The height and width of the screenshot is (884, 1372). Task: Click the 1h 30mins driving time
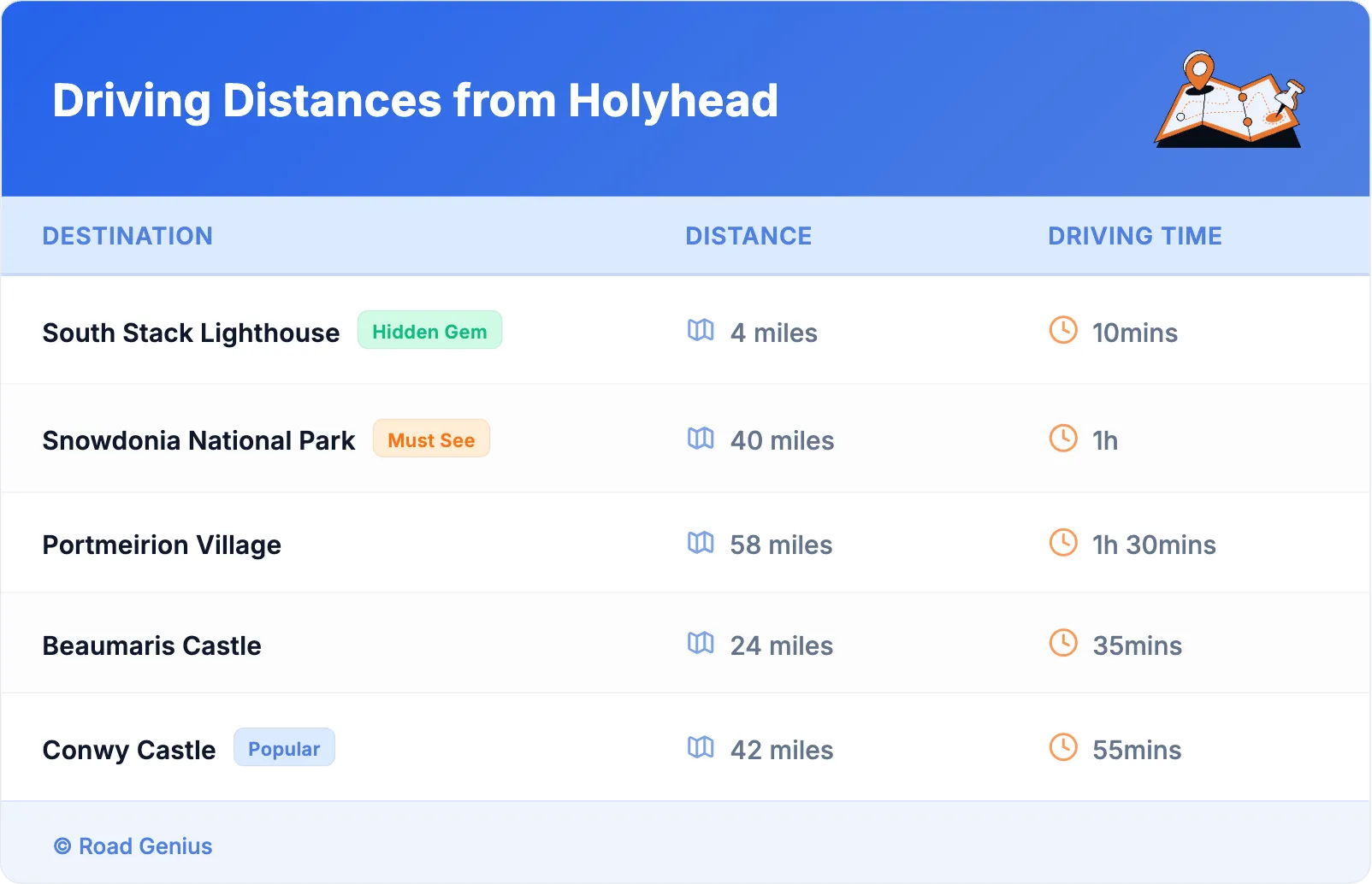point(1154,545)
